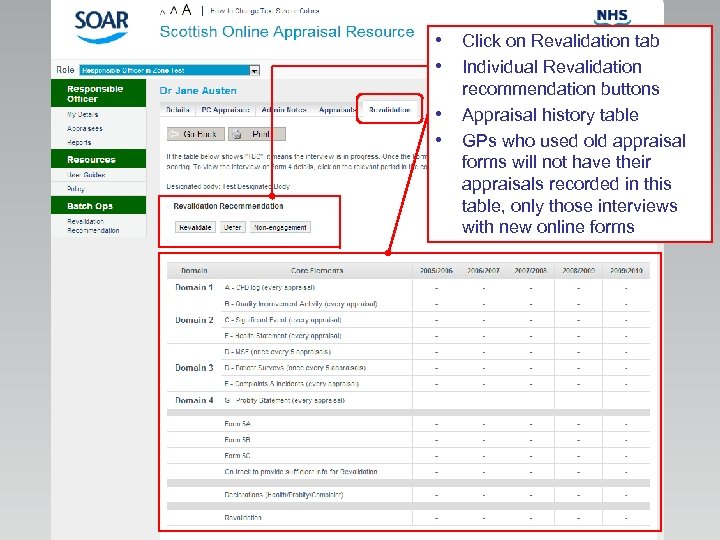Switch to the Appraisals tab

337,110
